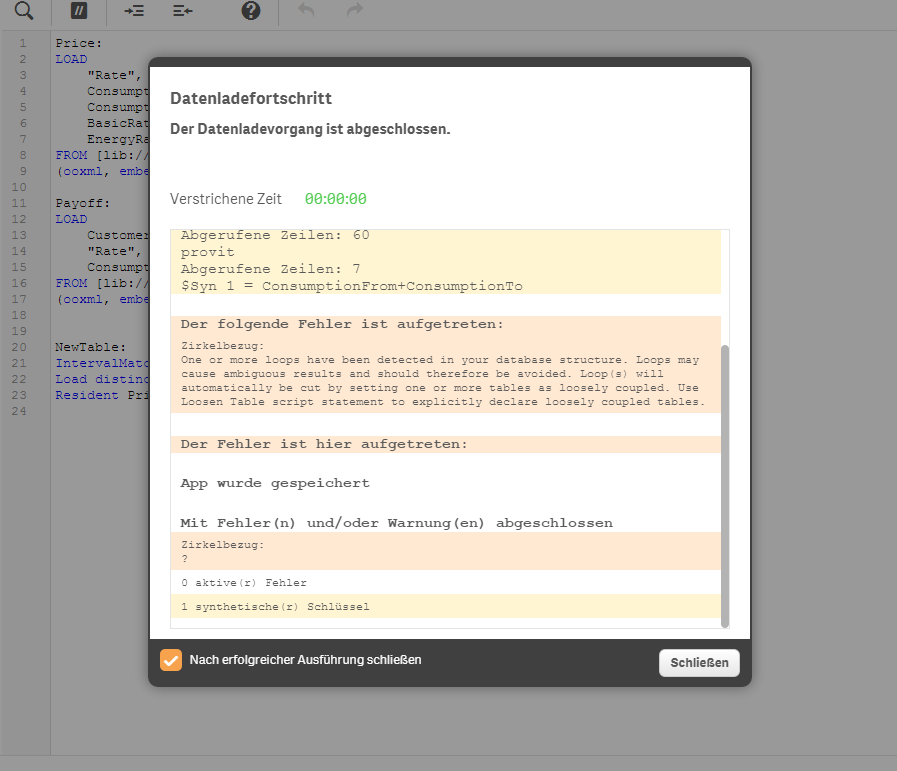The width and height of the screenshot is (897, 771).
Task: Click the log panel vertical scrollbar
Action: (725, 486)
